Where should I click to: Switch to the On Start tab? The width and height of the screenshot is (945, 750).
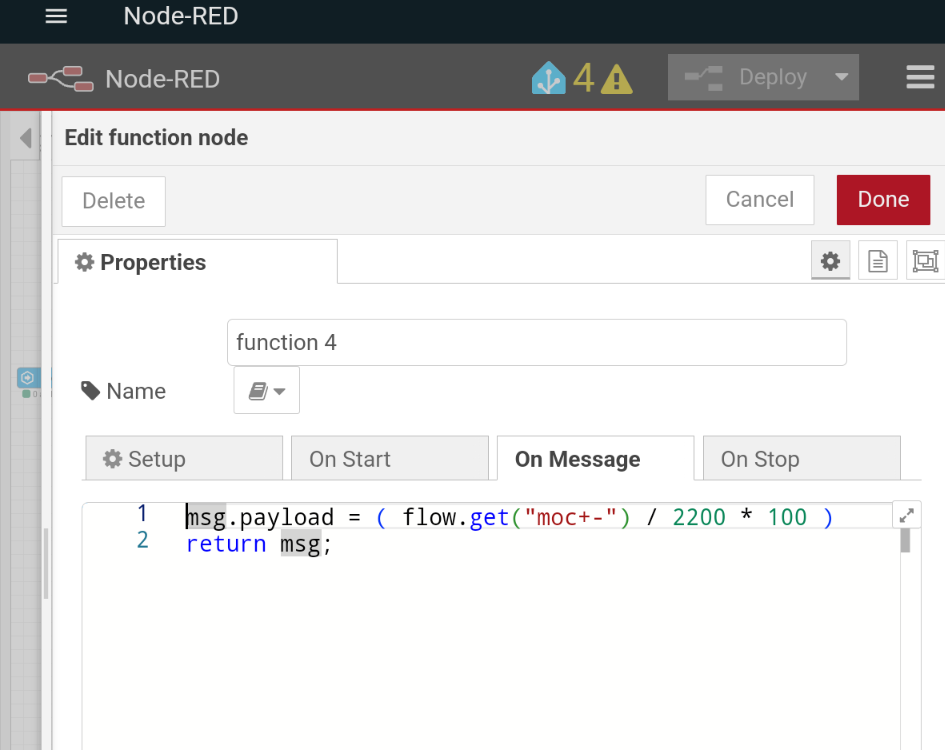tap(389, 459)
